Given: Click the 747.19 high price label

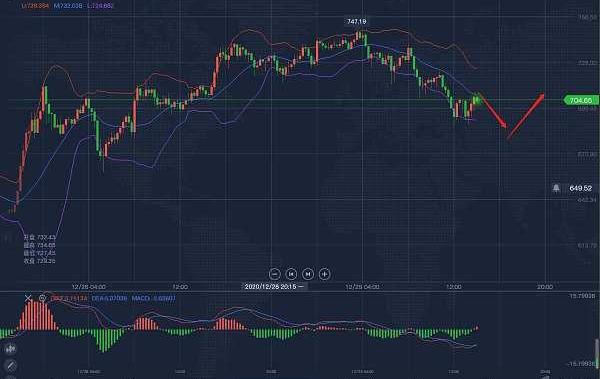Looking at the screenshot, I should coord(356,22).
